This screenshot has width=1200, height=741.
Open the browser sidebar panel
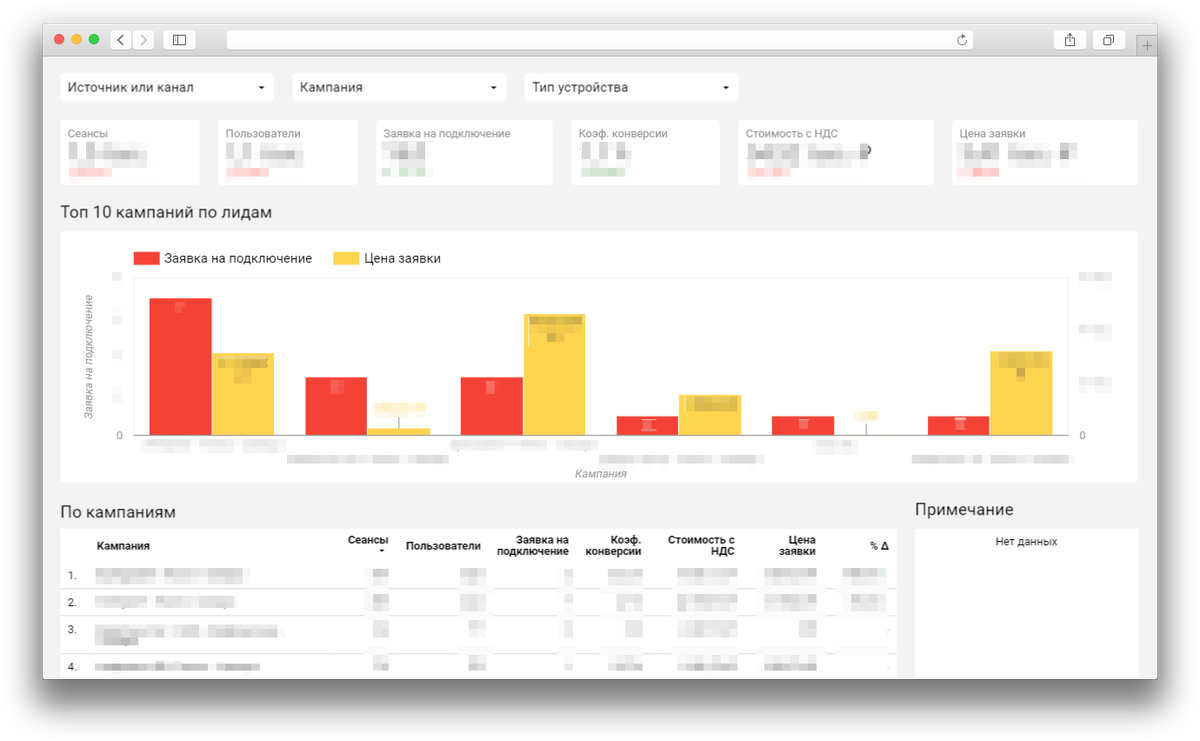pos(178,39)
